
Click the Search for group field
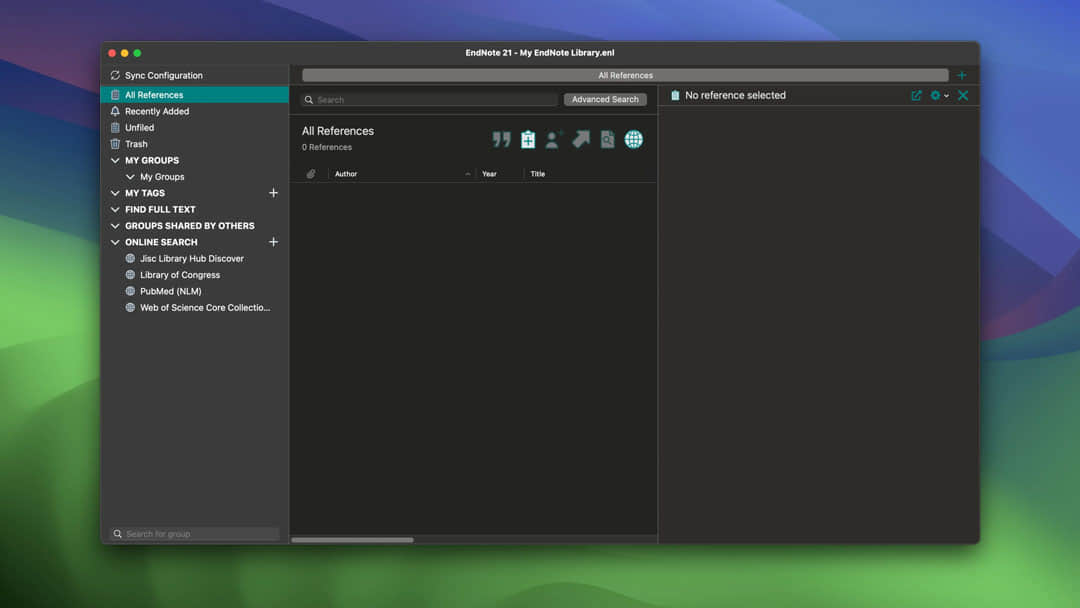(192, 533)
